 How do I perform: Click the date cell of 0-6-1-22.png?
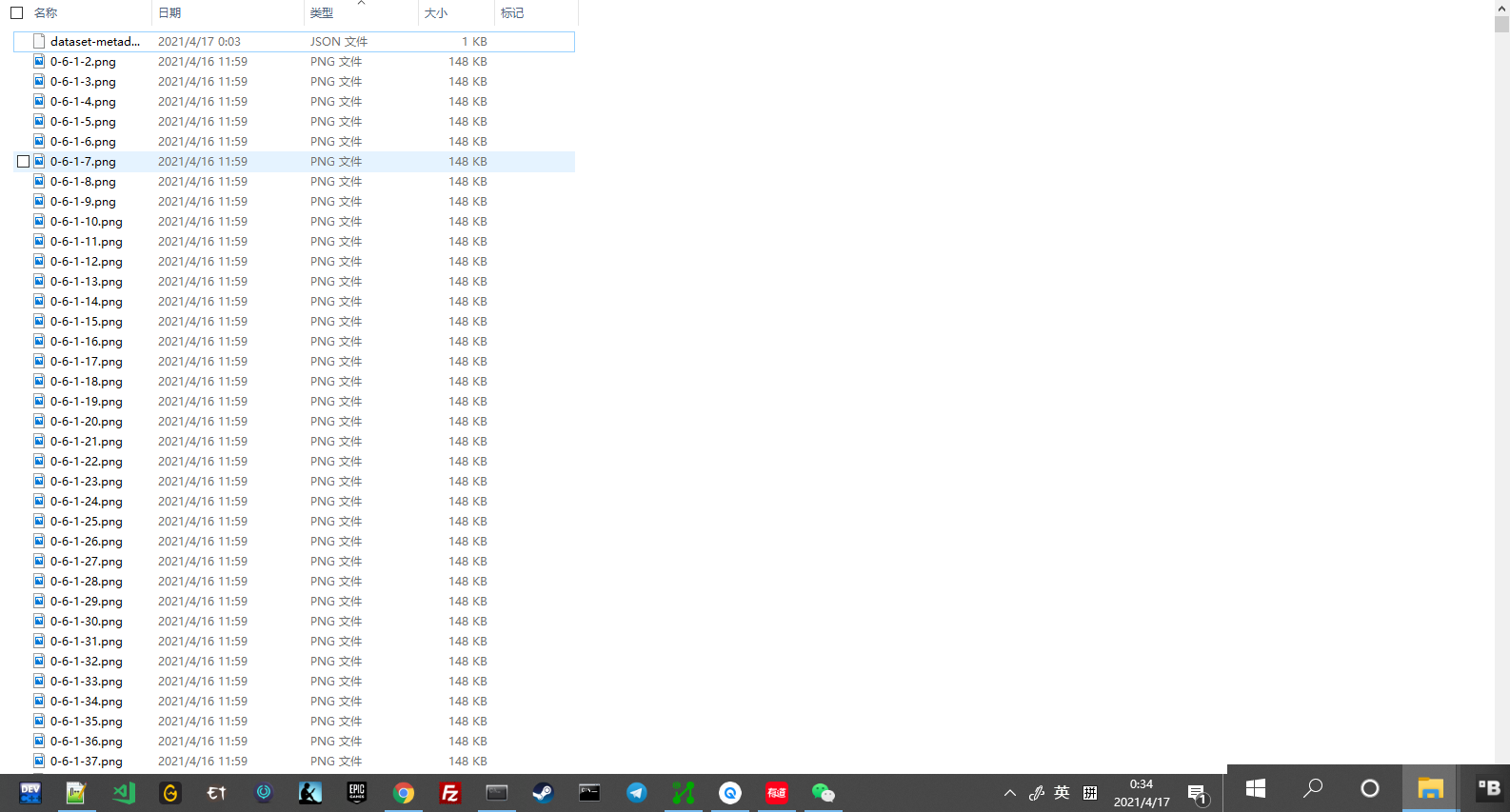203,461
